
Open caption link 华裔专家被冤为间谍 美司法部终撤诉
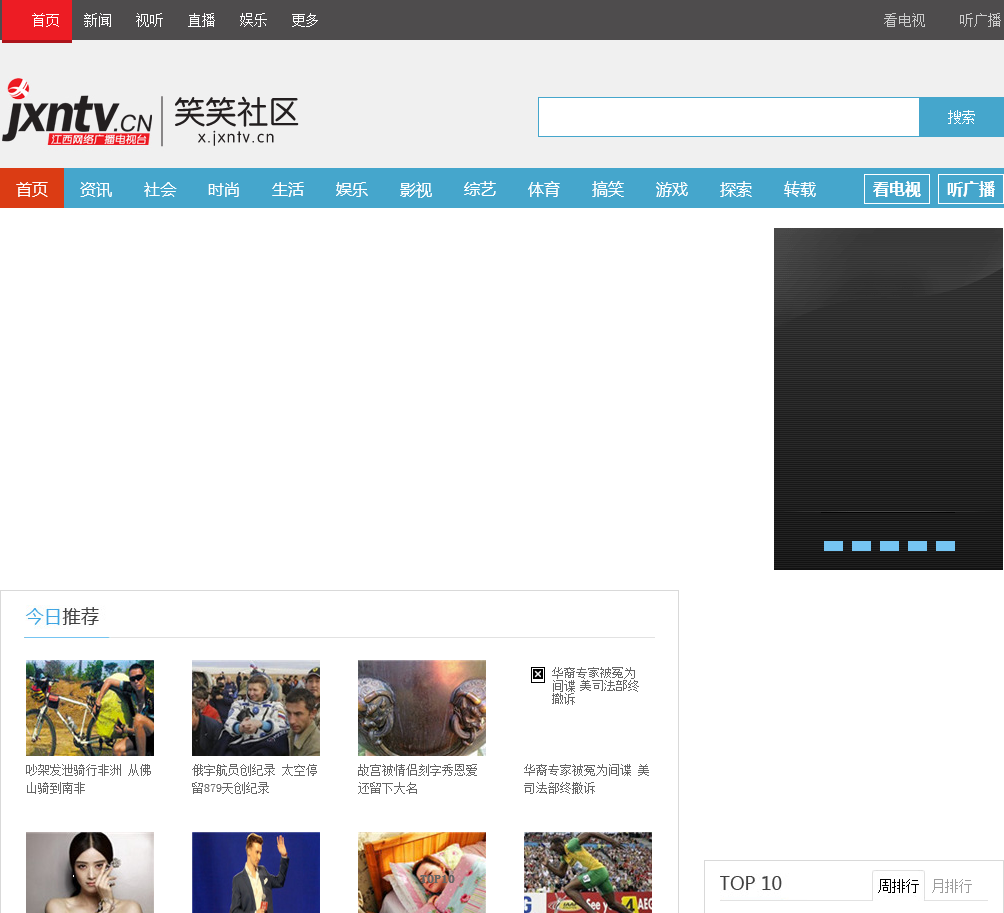[x=587, y=779]
